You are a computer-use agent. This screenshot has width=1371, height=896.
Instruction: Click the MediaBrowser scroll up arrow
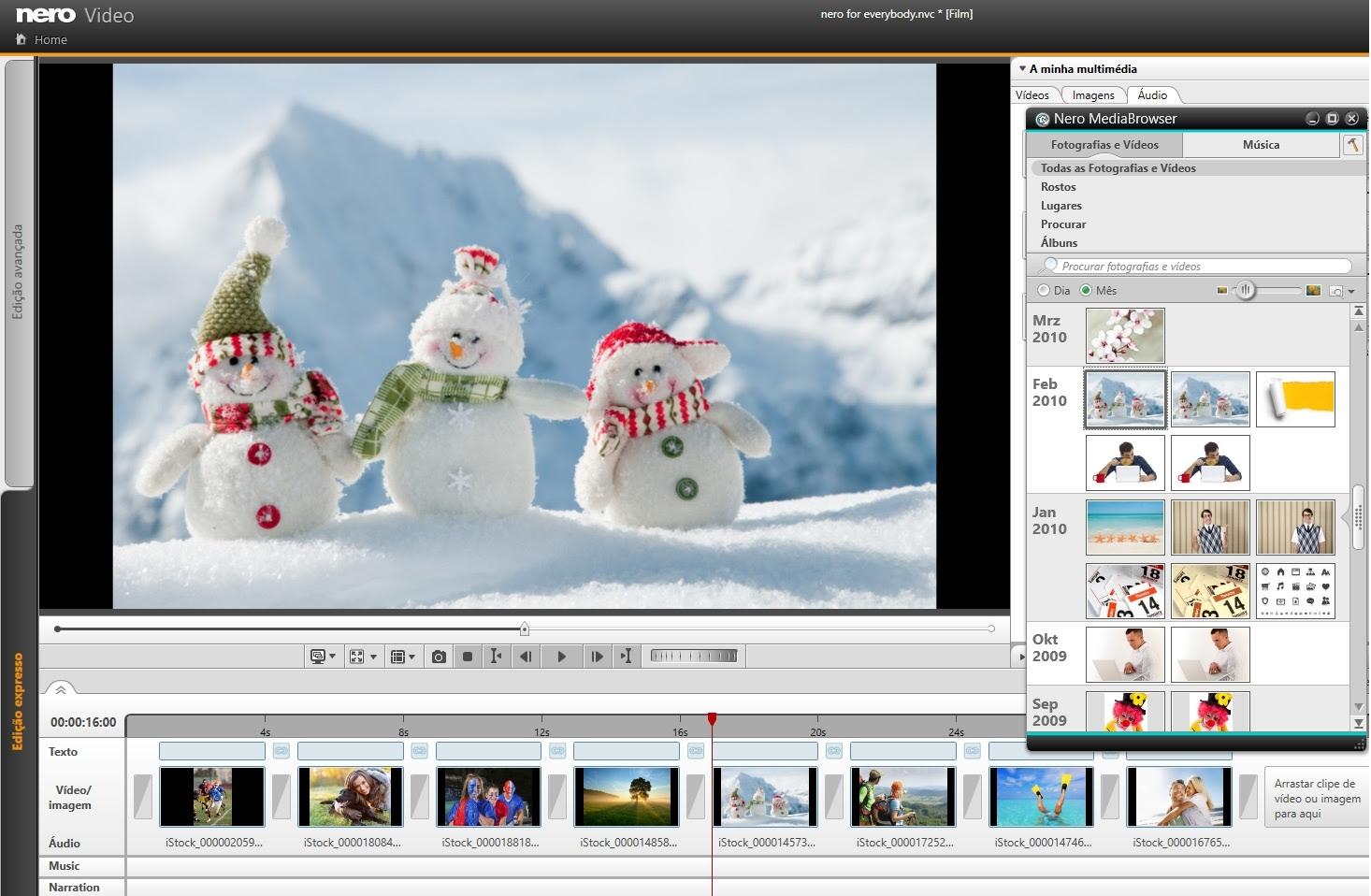coord(1359,326)
